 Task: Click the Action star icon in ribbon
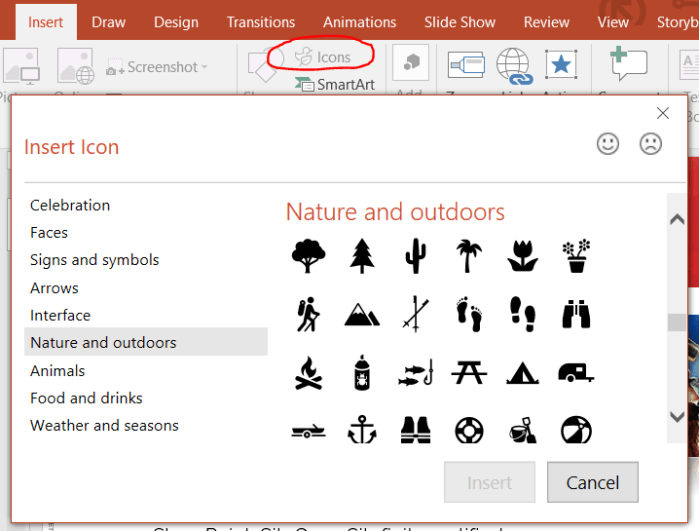[561, 65]
